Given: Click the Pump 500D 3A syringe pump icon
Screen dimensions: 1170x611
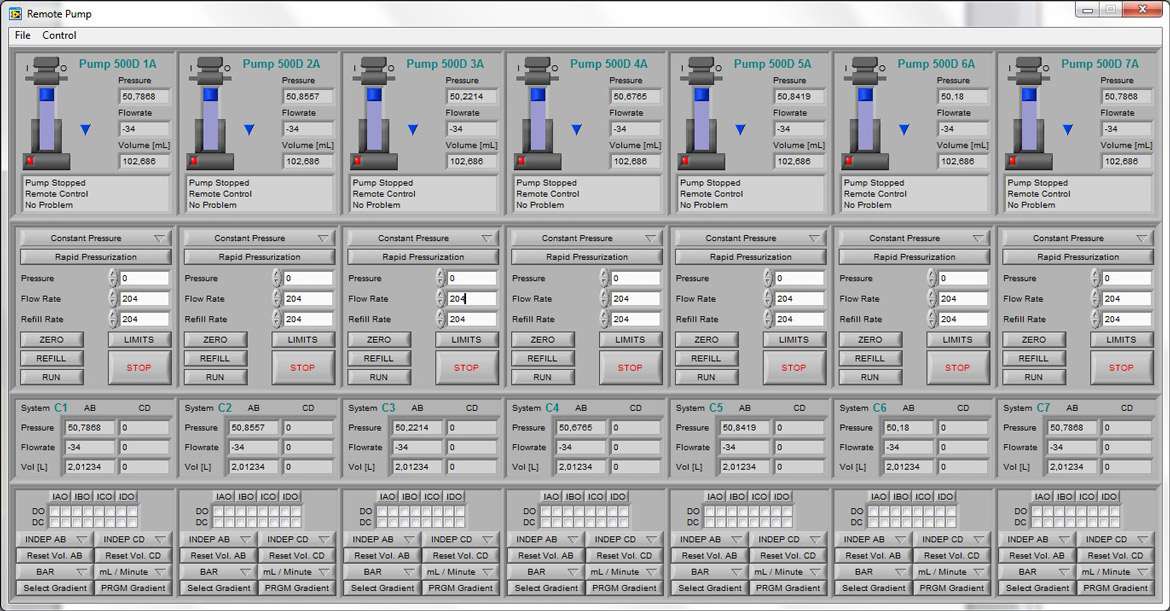Looking at the screenshot, I should point(374,113).
